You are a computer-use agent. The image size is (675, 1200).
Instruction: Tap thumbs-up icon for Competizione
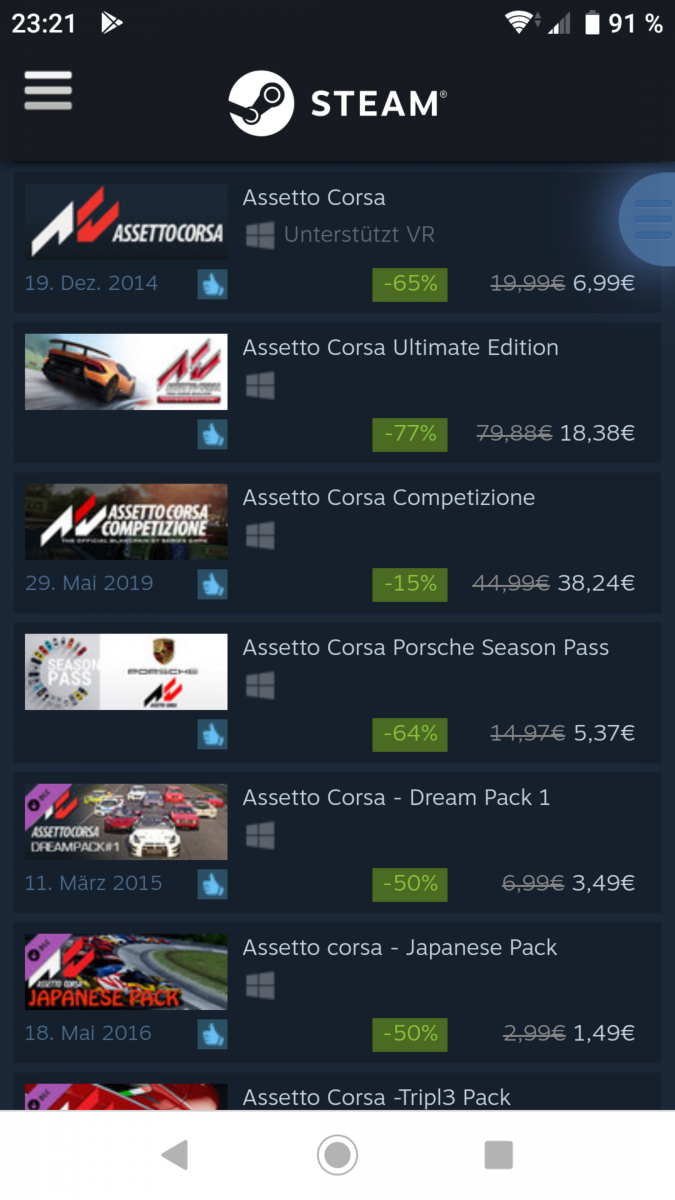point(212,584)
